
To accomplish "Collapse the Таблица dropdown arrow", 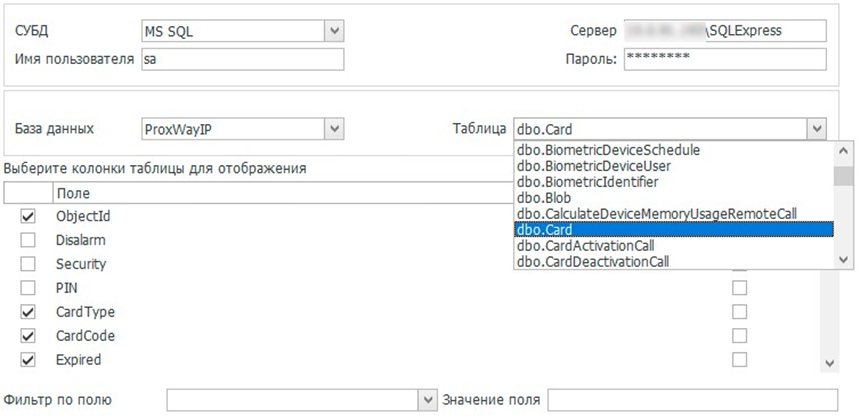I will click(x=817, y=129).
